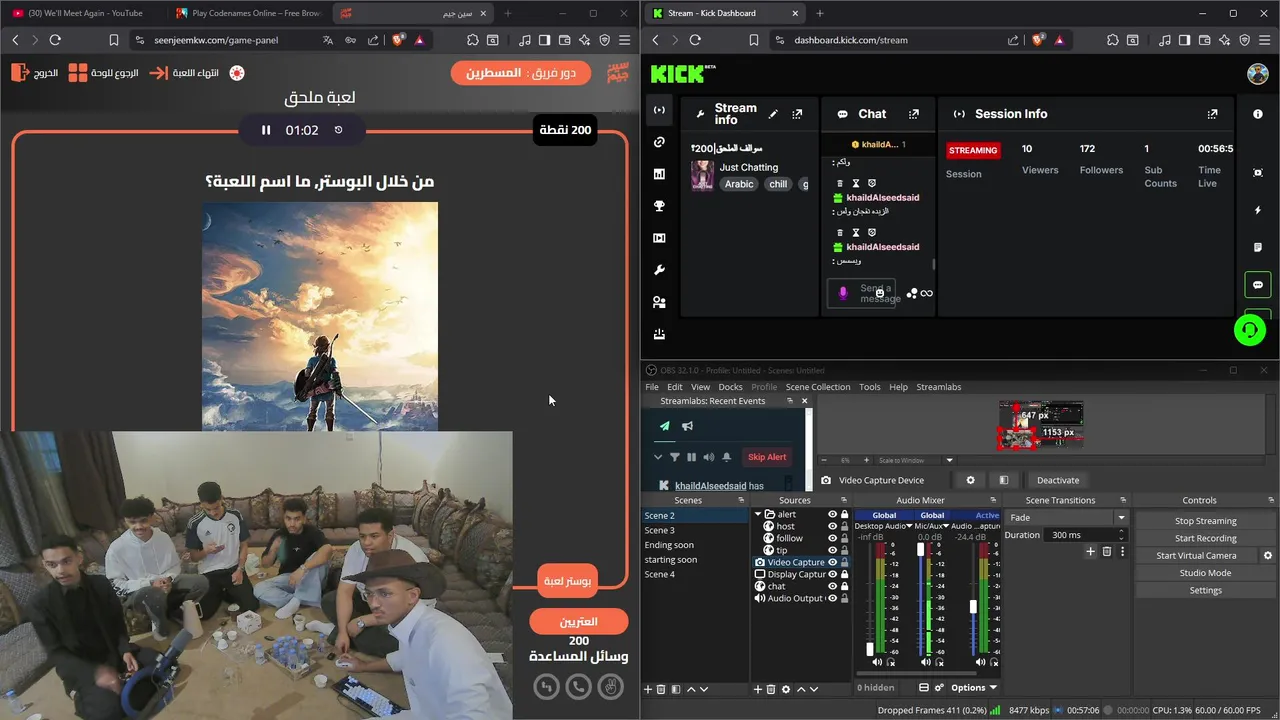Viewport: 1280px width, 720px height.
Task: Toggle visibility of the host source
Action: (832, 526)
